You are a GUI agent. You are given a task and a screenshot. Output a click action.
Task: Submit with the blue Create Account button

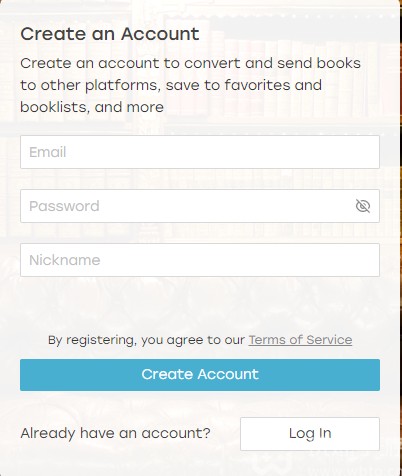tap(200, 375)
